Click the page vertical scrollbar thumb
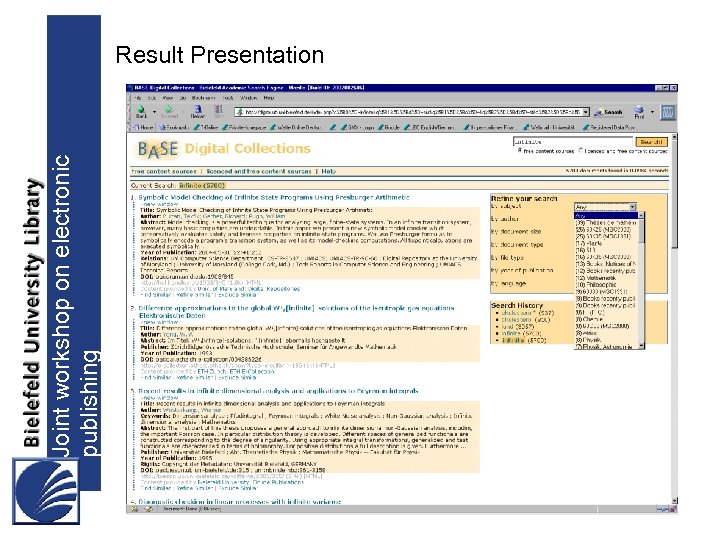This screenshot has width=720, height=540. click(x=674, y=193)
